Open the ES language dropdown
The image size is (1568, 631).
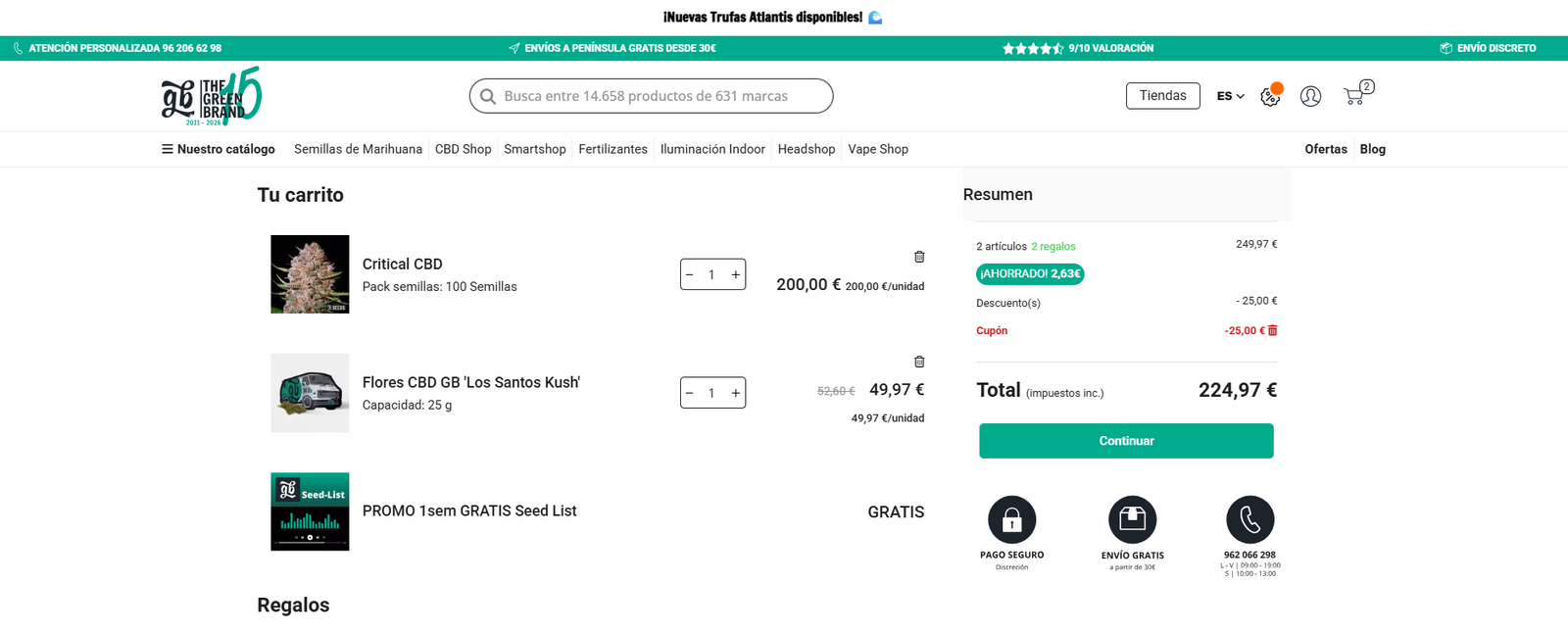coord(1230,96)
